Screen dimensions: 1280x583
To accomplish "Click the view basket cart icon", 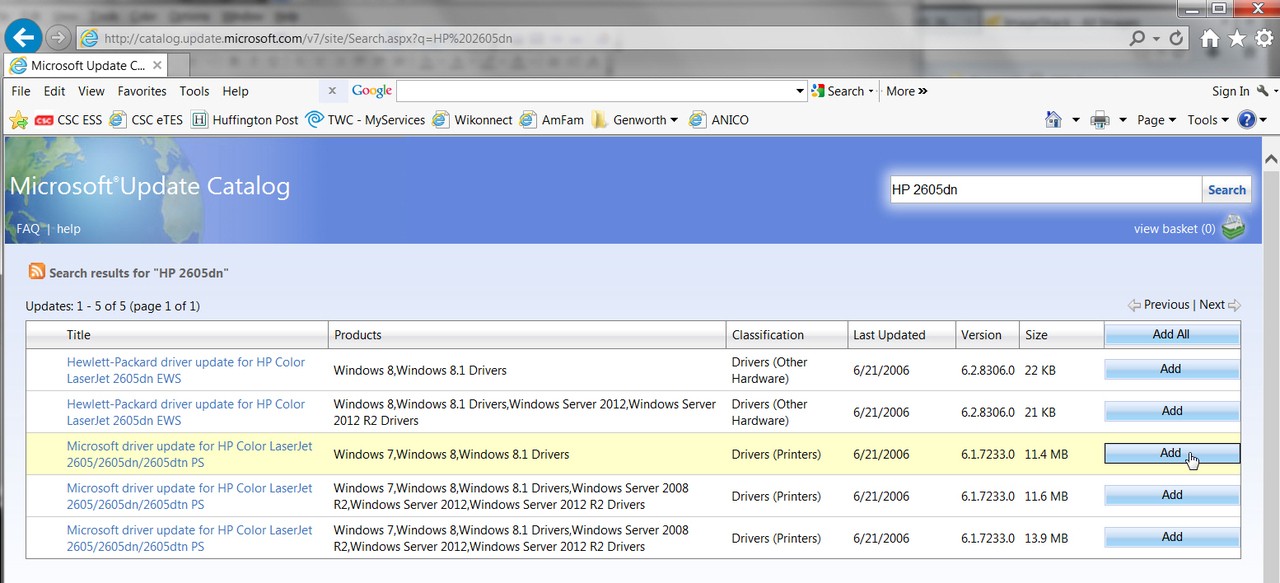I will tap(1234, 228).
